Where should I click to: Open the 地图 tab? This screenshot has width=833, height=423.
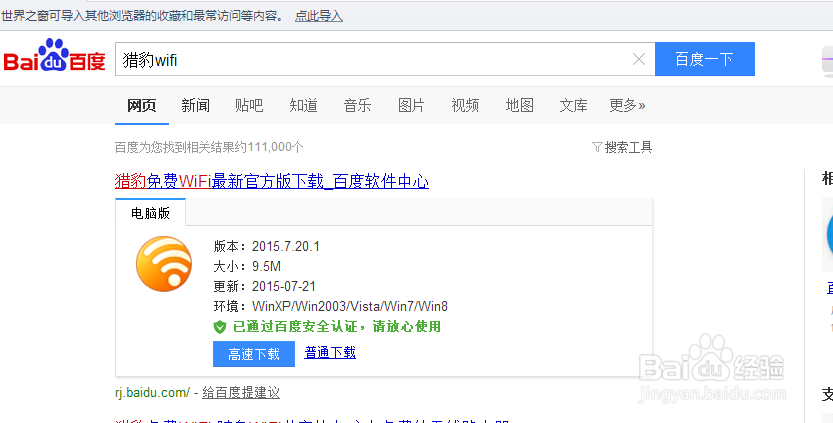pyautogui.click(x=519, y=105)
